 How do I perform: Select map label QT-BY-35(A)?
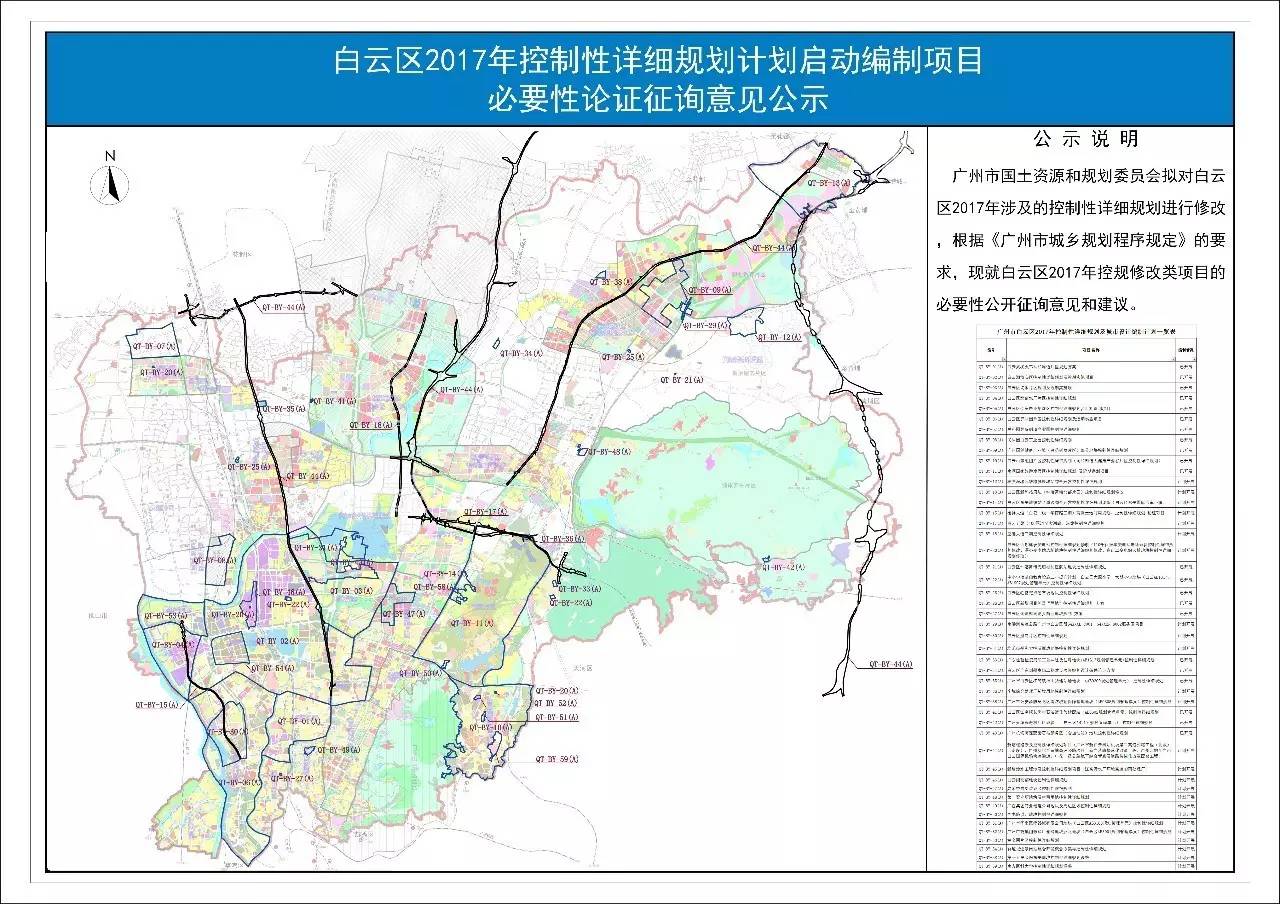click(x=282, y=409)
